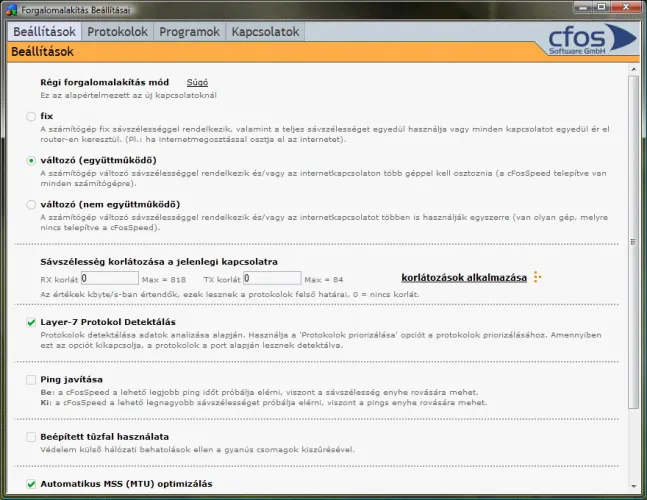
Task: Enable Beépített tűzfal használata checkbox
Action: point(31,437)
